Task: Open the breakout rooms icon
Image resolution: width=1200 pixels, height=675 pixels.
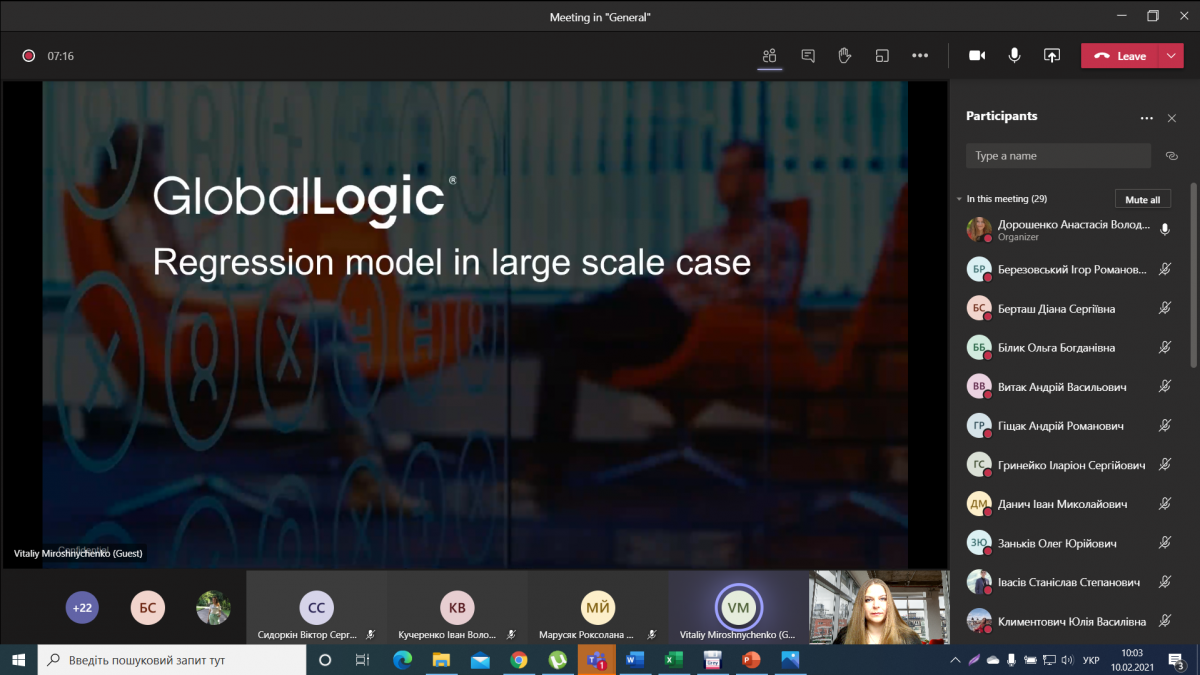Action: [882, 56]
